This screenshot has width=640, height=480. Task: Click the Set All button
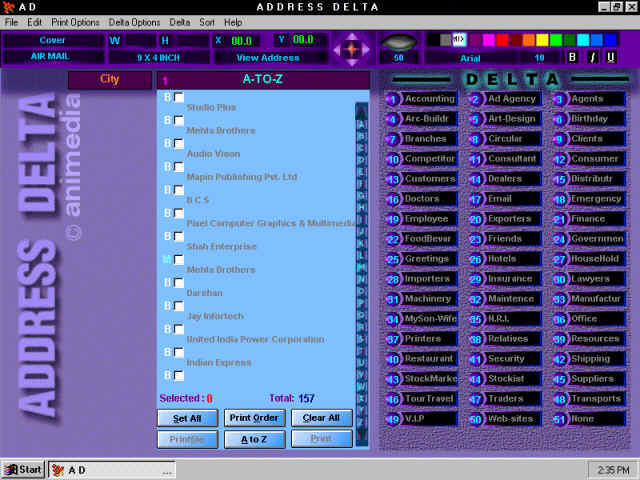pyautogui.click(x=187, y=418)
